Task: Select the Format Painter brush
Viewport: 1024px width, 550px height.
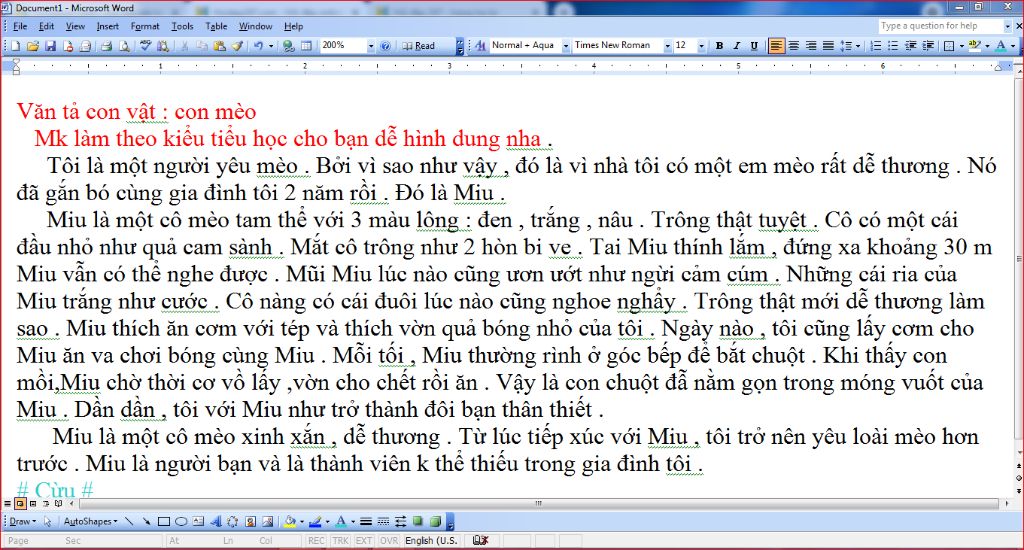Action: click(237, 46)
